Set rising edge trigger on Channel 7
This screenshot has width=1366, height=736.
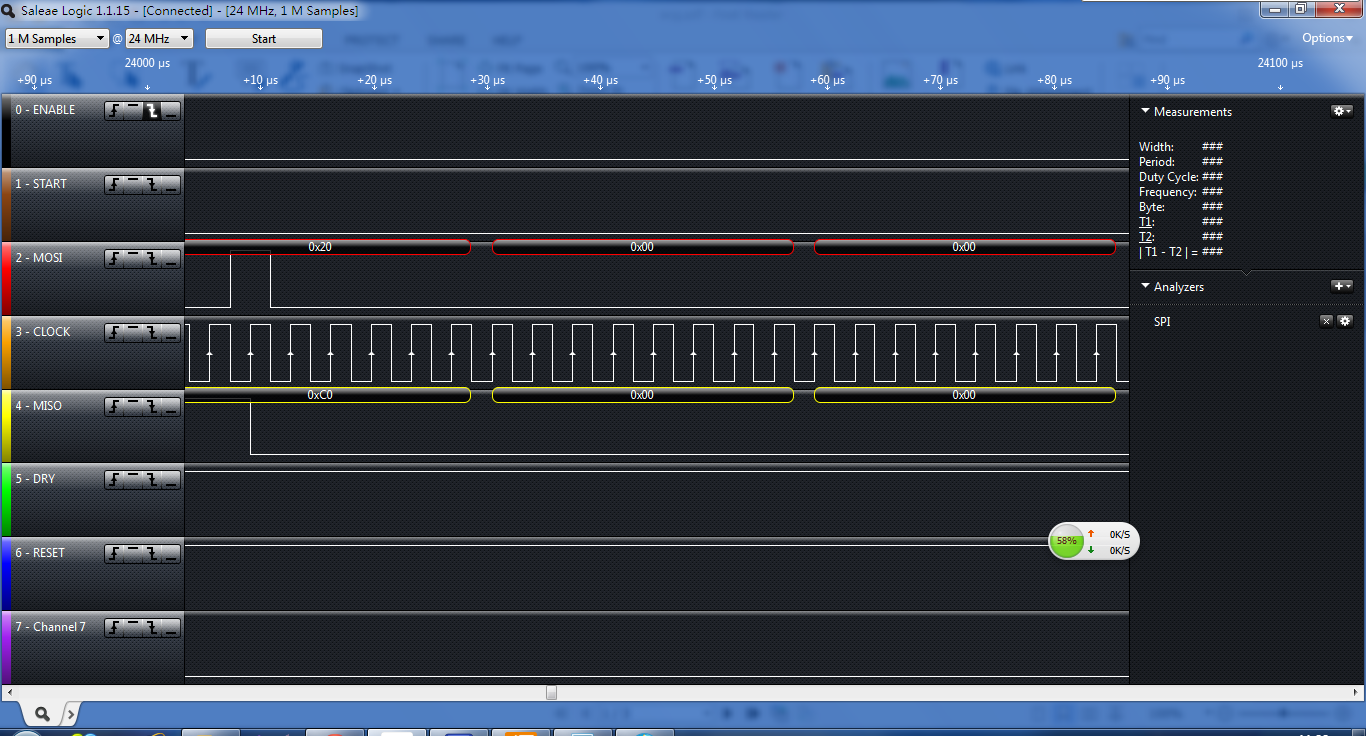114,628
